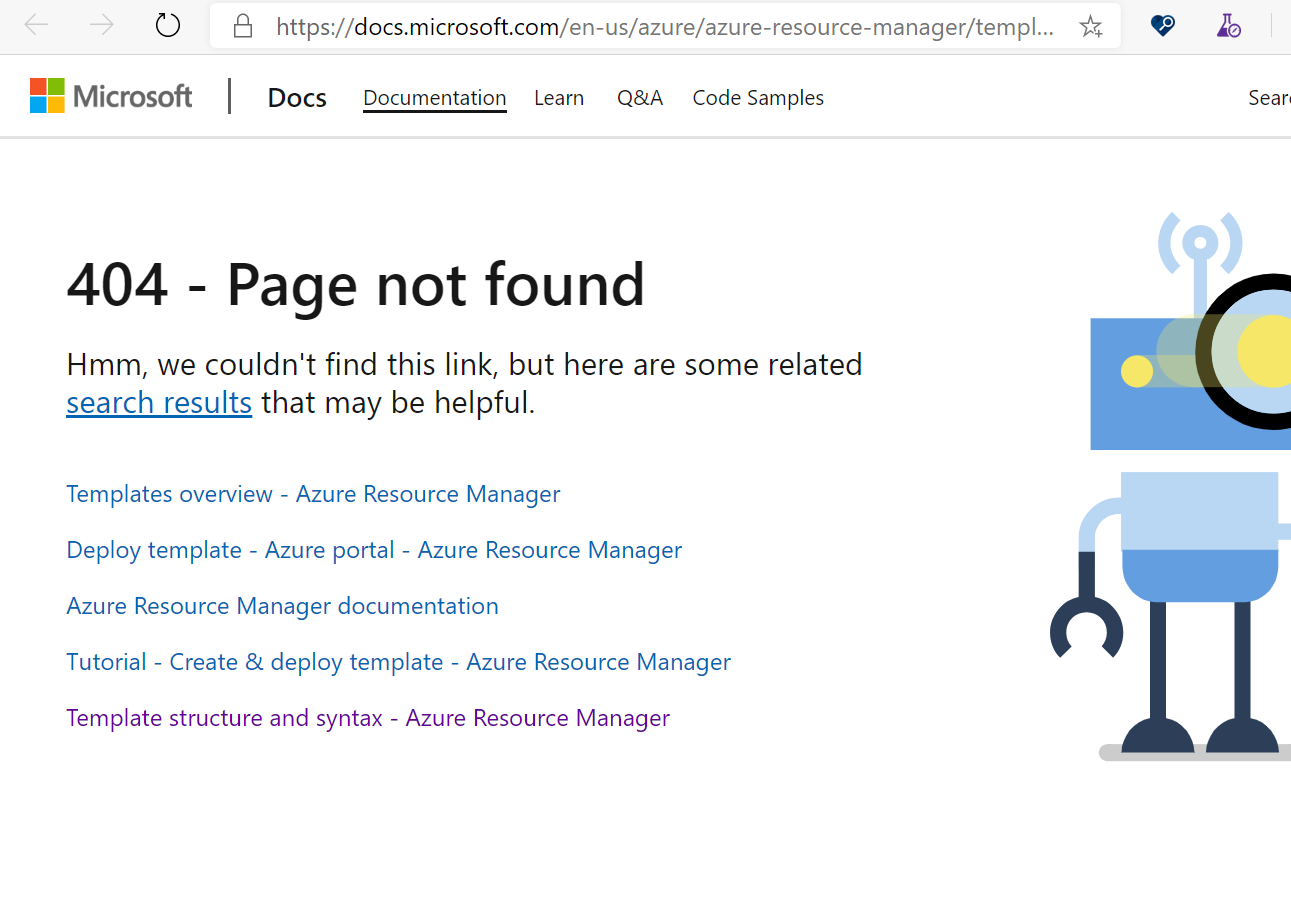Open the blue heart extension icon
1291x915 pixels.
1162,26
